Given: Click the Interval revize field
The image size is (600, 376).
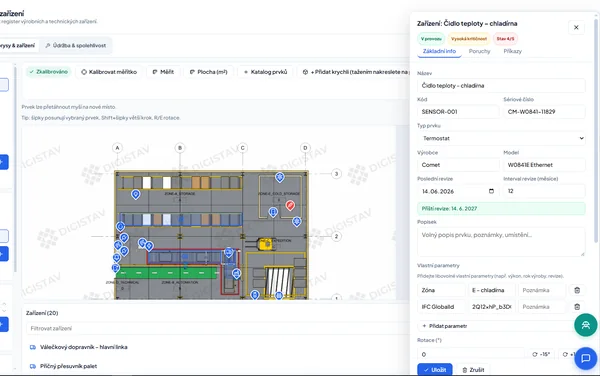Looking at the screenshot, I should (544, 191).
